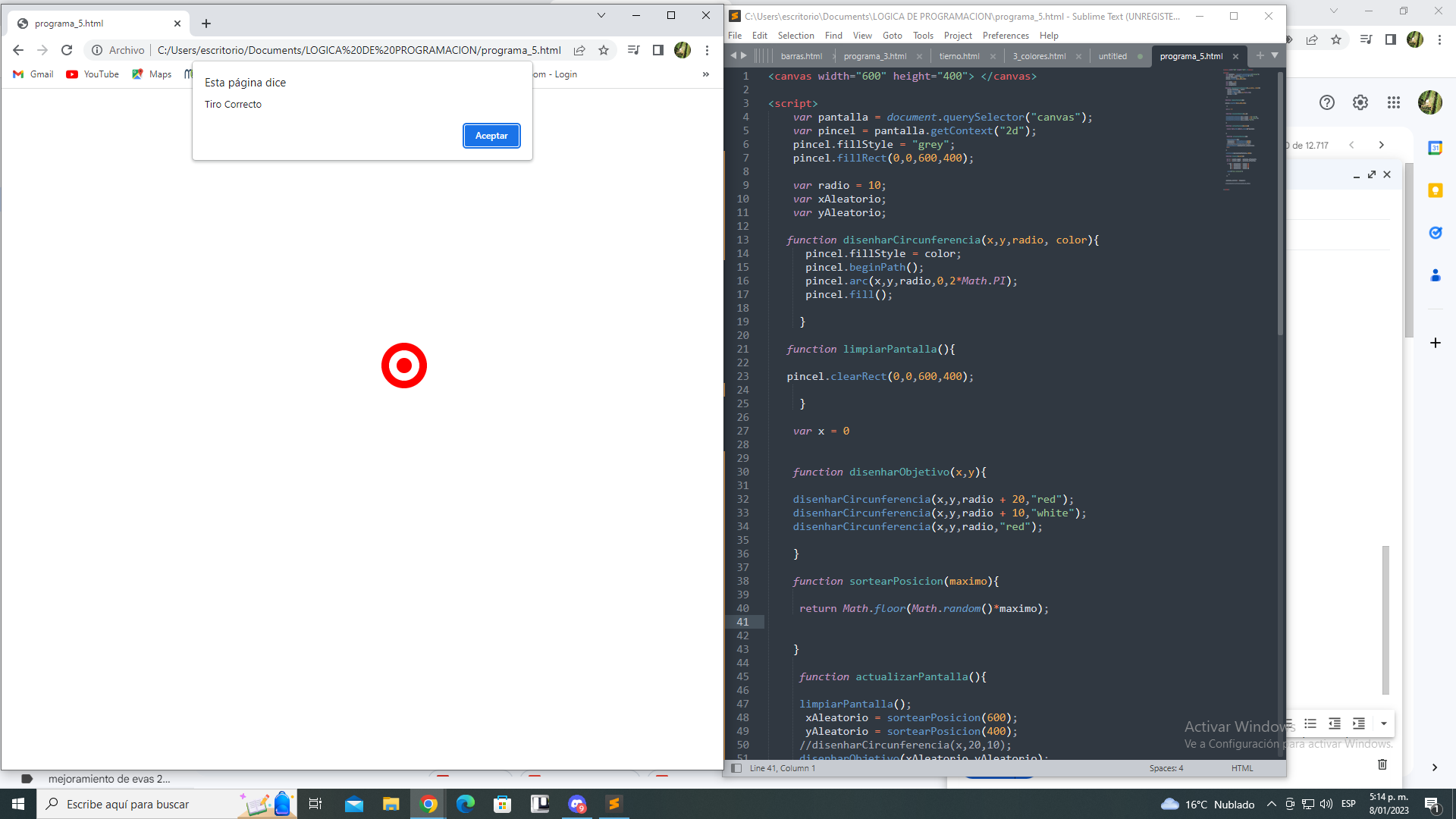
Task: Open the Google apps grid
Action: pos(1394,102)
